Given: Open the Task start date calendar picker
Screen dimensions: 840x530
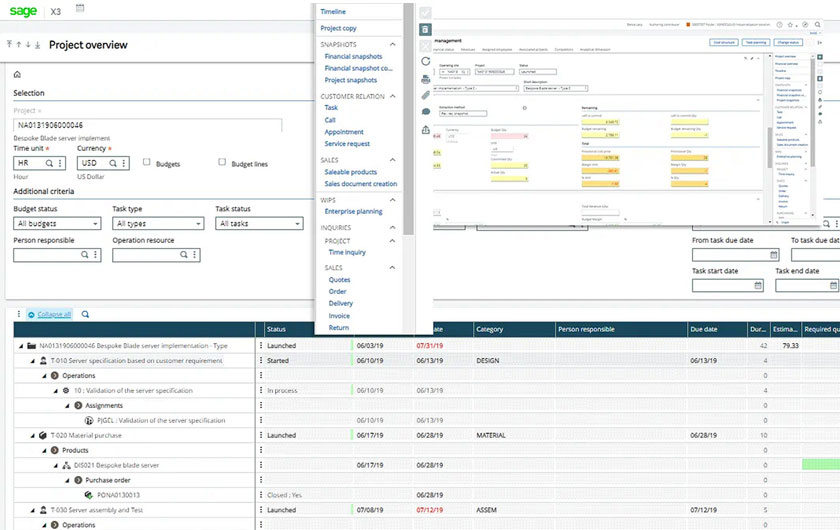Looking at the screenshot, I should click(759, 286).
